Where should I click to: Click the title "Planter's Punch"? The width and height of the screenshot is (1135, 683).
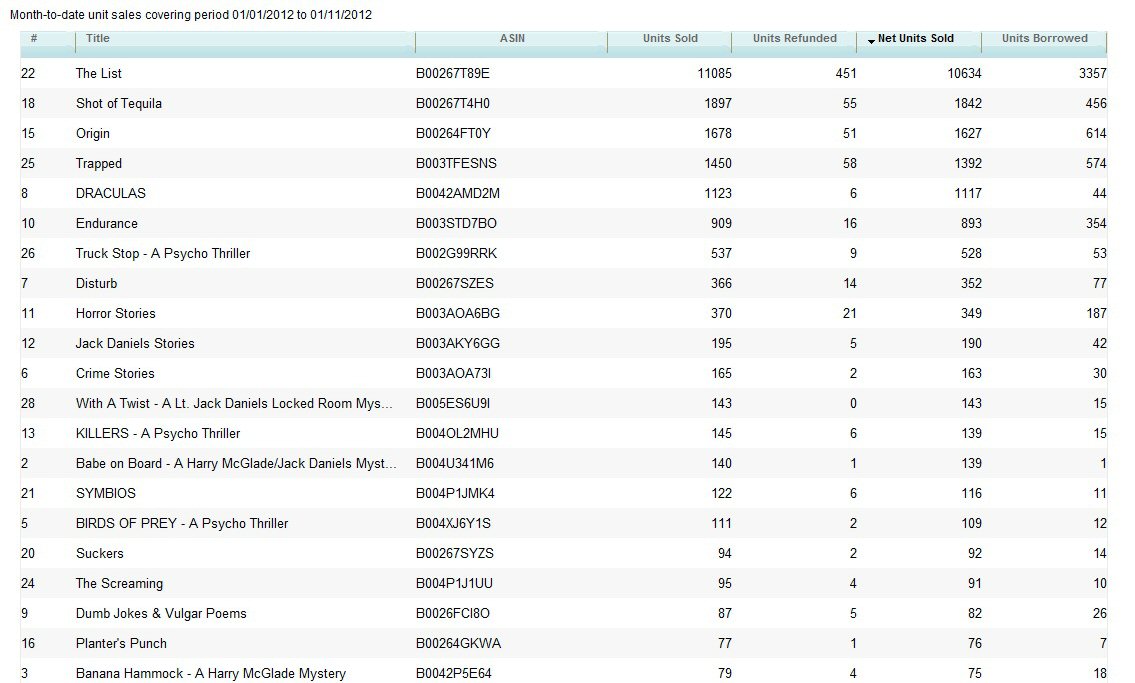121,644
